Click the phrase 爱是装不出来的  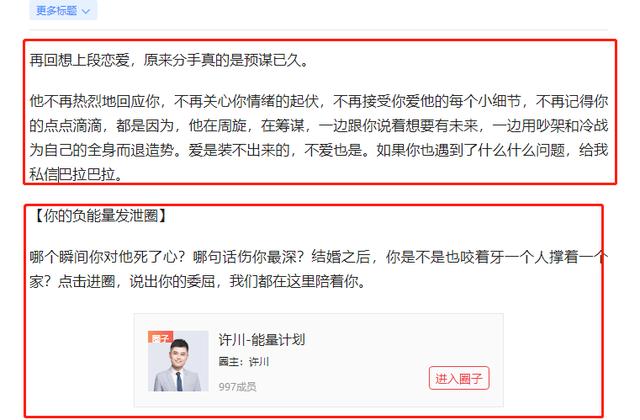pyautogui.click(x=239, y=150)
